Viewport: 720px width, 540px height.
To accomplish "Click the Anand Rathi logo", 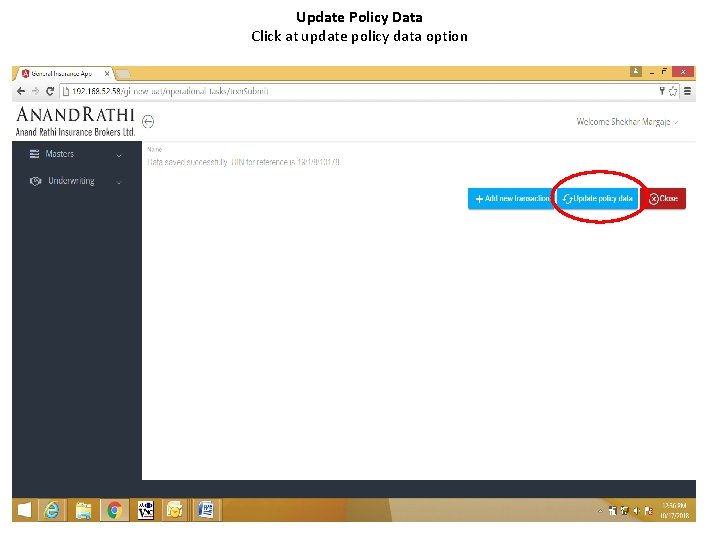I will click(x=75, y=122).
